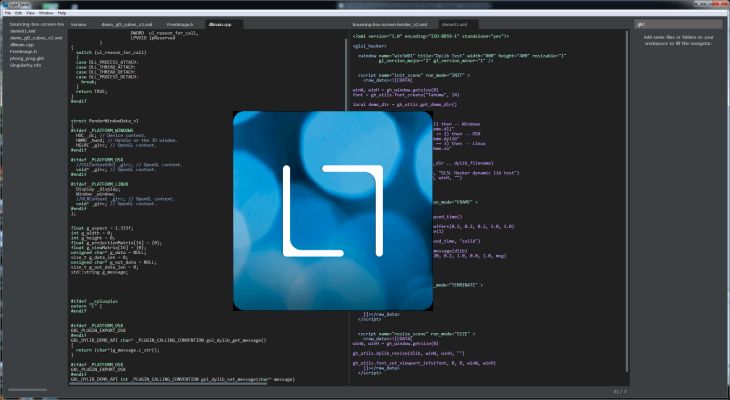Open the View menu
Image resolution: width=730 pixels, height=400 pixels.
[x=30, y=13]
